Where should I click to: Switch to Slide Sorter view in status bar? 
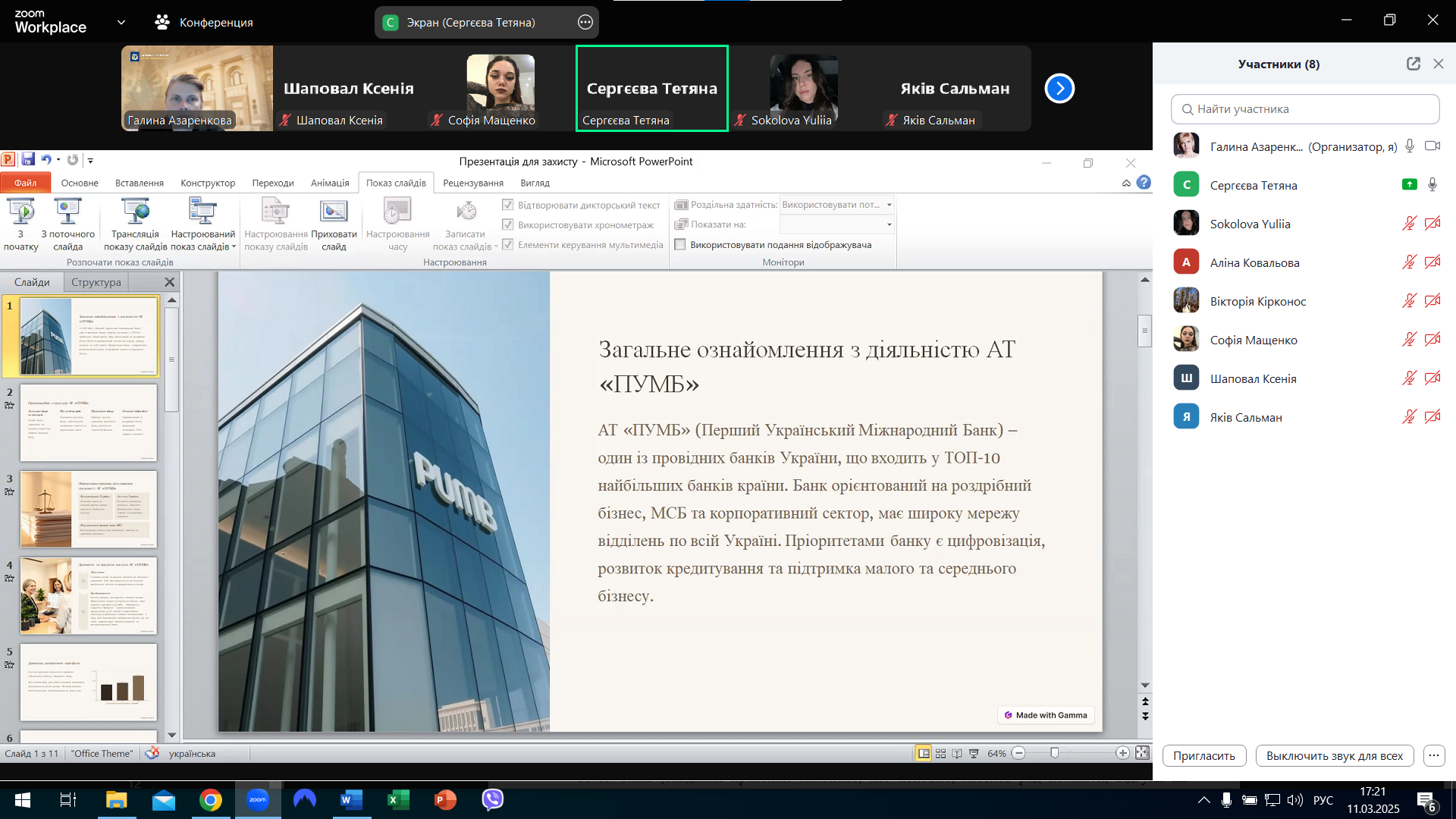(940, 753)
